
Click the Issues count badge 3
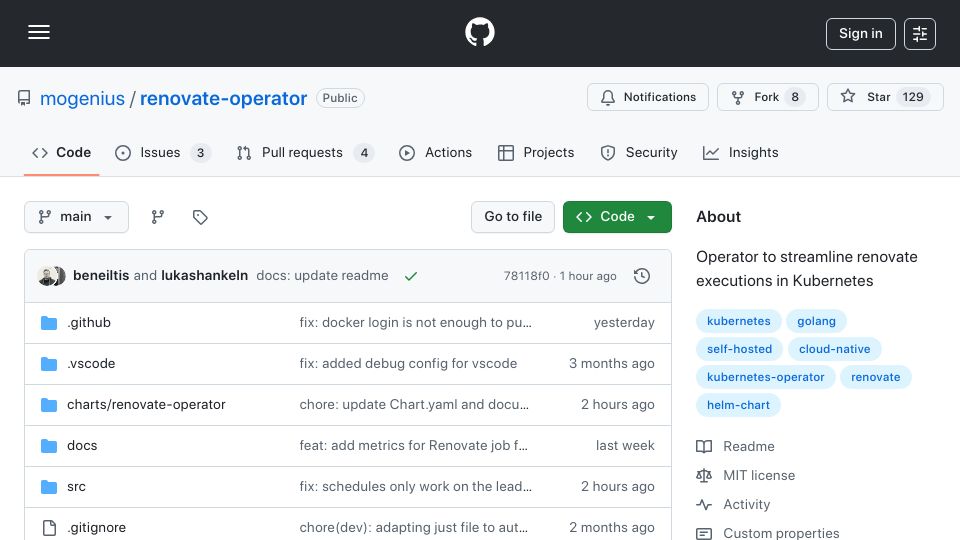pyautogui.click(x=200, y=153)
